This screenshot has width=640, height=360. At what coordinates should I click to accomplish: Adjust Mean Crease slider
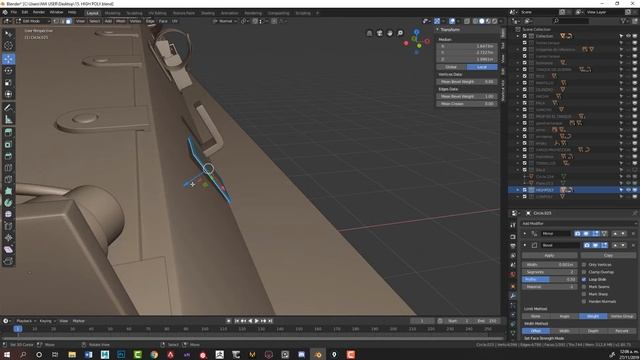(467, 104)
